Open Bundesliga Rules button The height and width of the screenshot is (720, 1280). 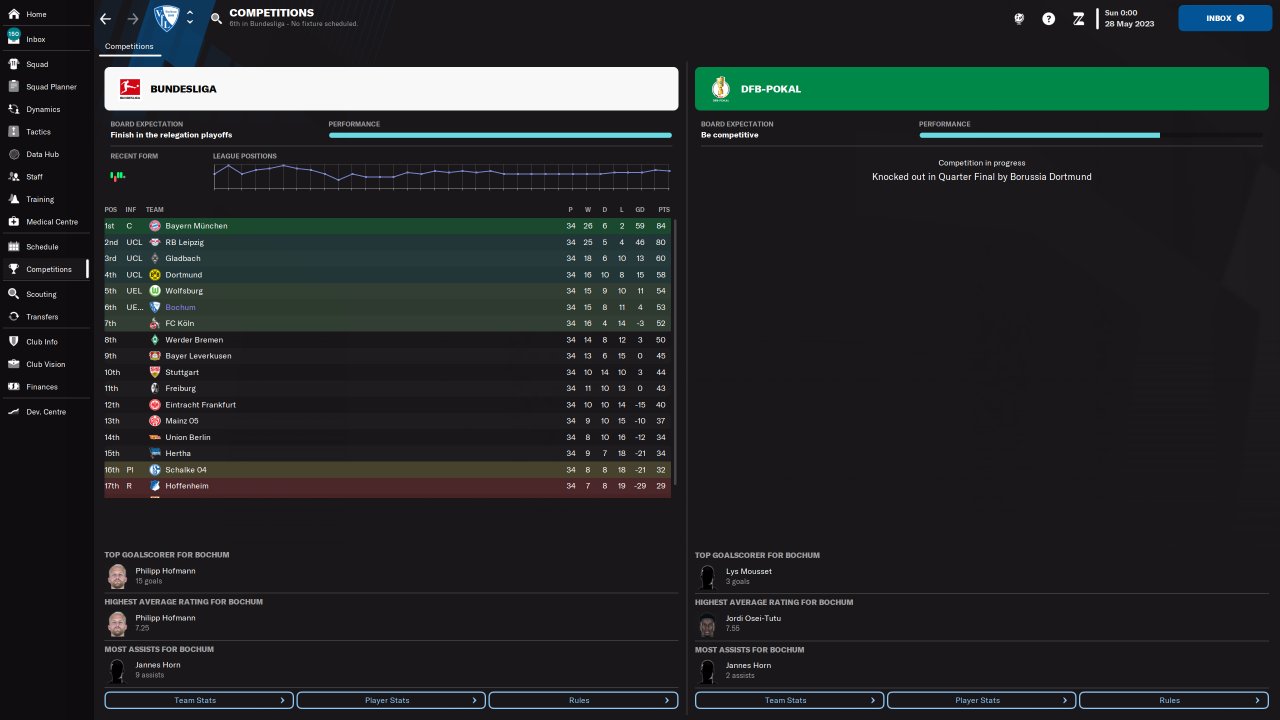click(583, 700)
